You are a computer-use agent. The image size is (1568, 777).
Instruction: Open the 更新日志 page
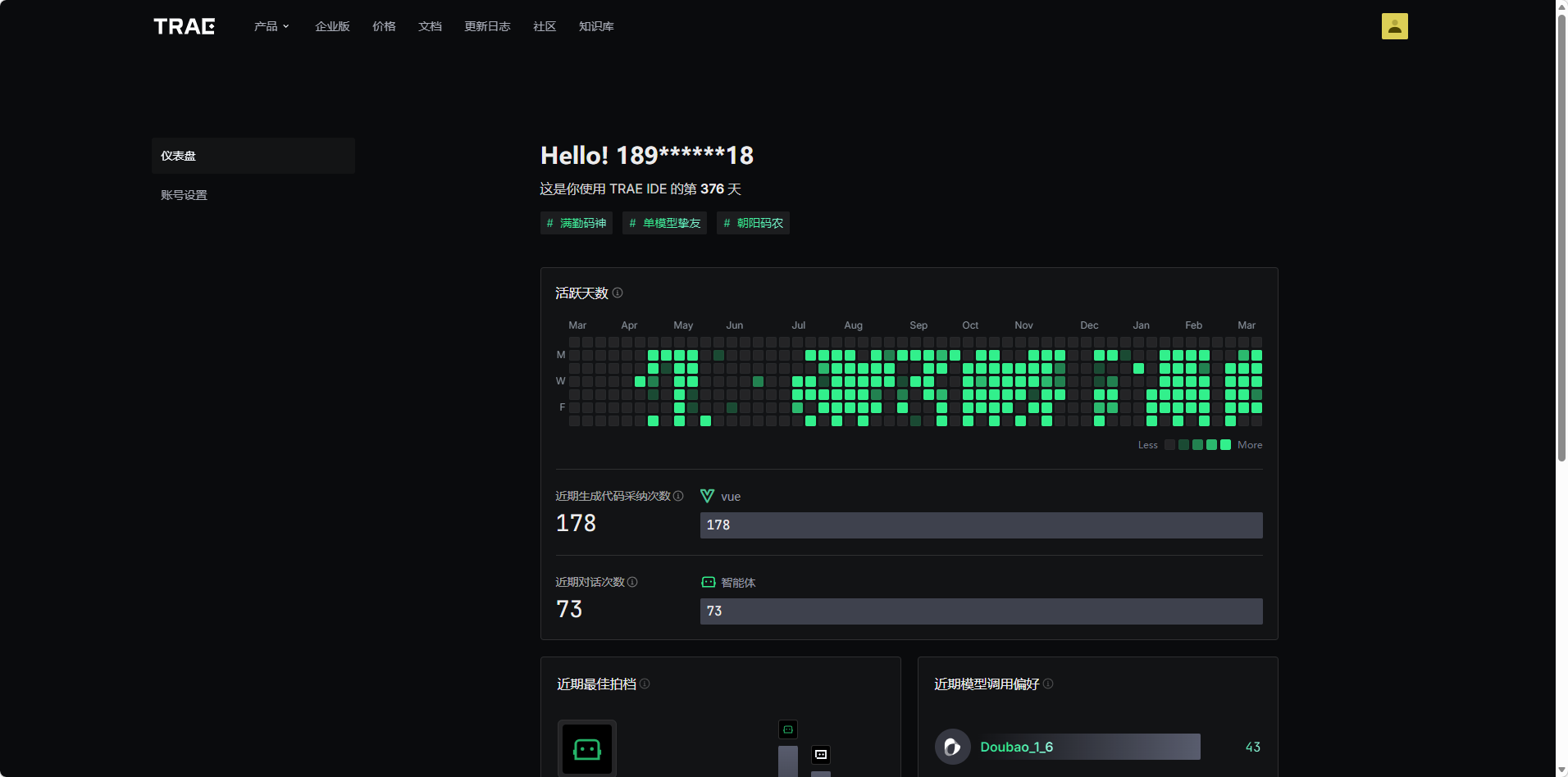coord(487,26)
